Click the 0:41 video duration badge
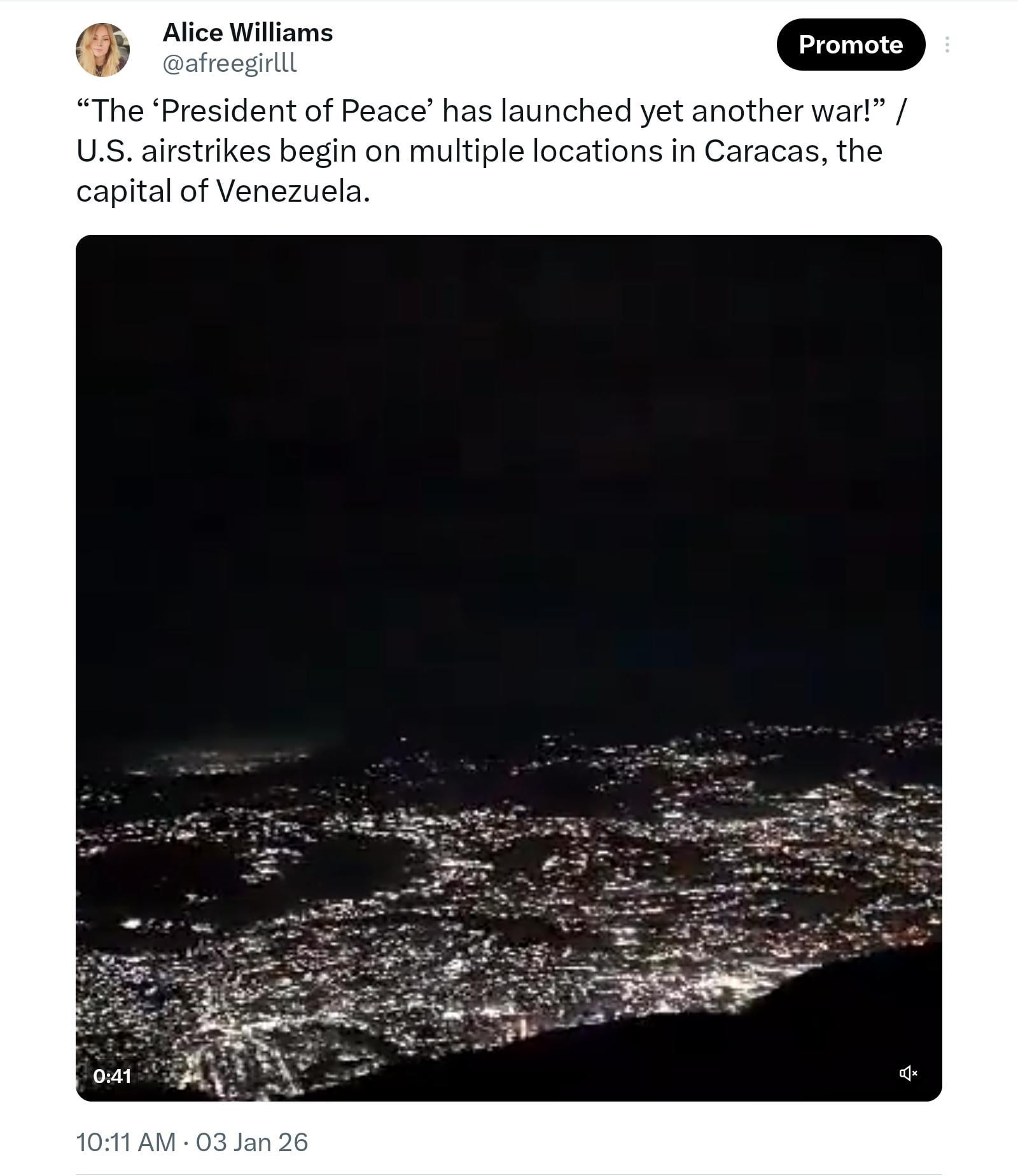This screenshot has width=1018, height=1176. click(x=112, y=1075)
